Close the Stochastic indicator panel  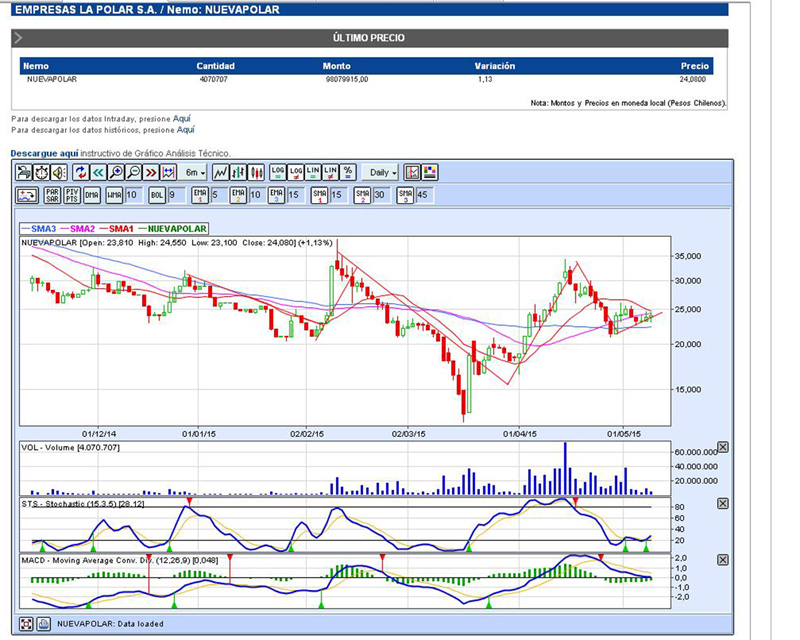[723, 504]
